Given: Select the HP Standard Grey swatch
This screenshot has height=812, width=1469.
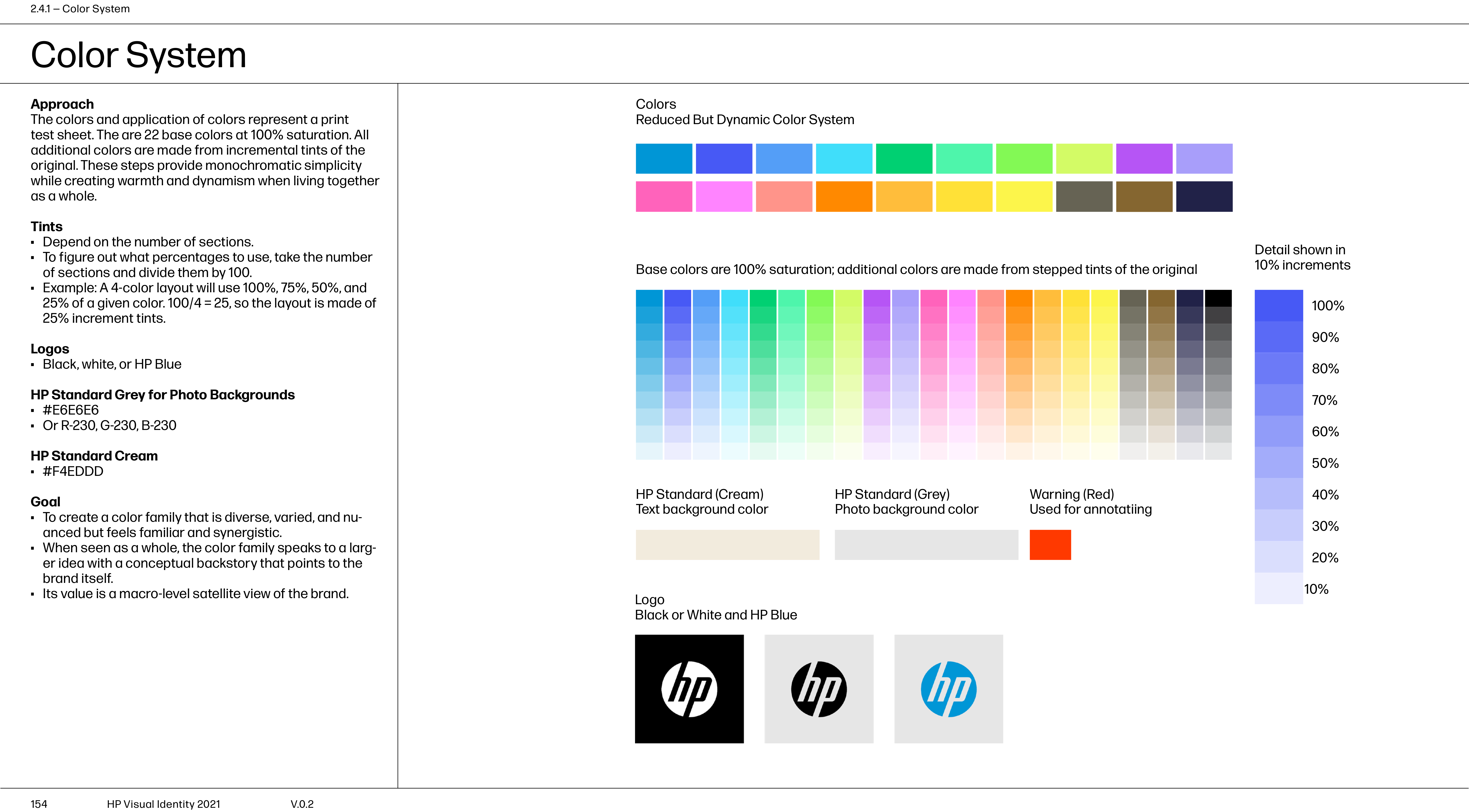Looking at the screenshot, I should 926,545.
